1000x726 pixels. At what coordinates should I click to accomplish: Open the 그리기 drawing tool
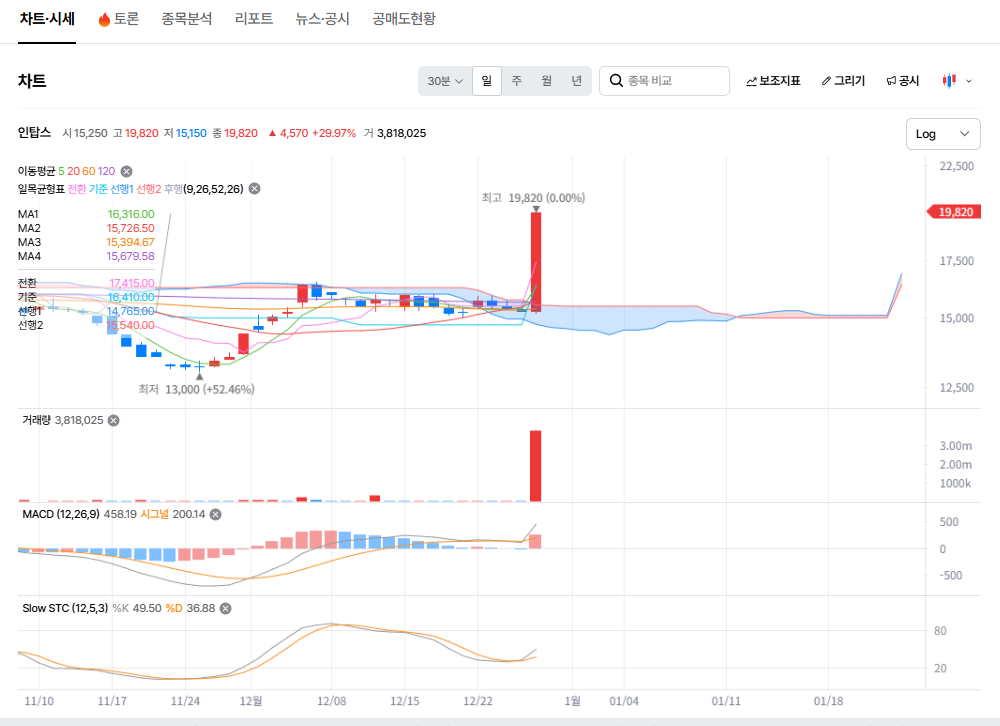tap(843, 81)
